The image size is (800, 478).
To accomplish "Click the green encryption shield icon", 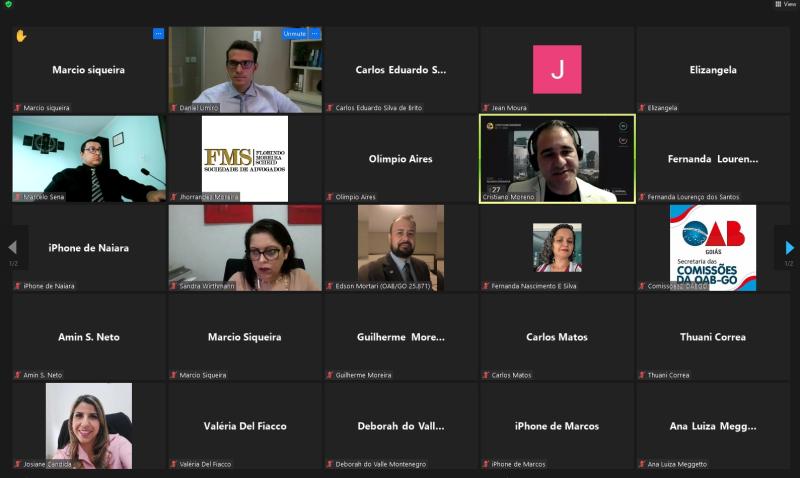I will [x=8, y=4].
